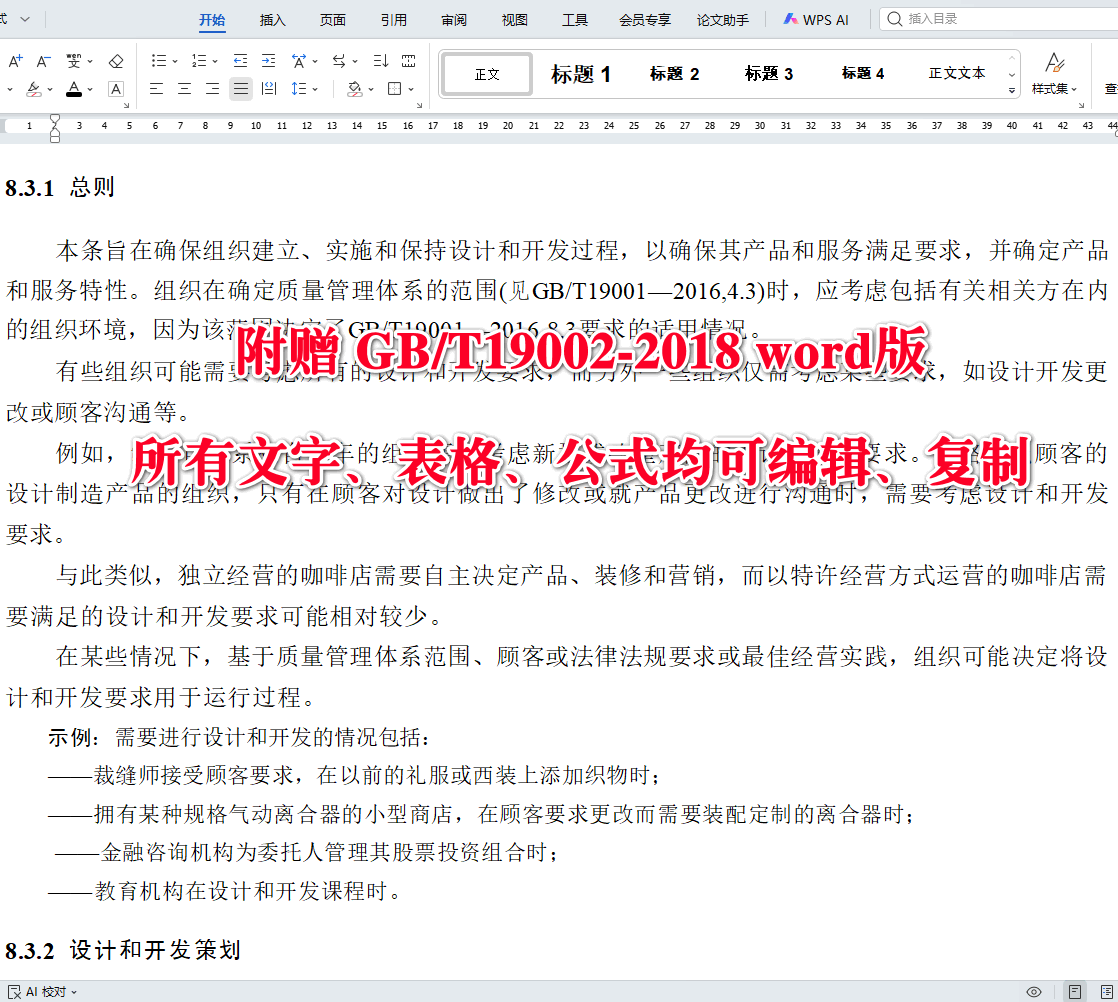The image size is (1118, 1002).
Task: Apply the 标题 2 style
Action: tap(675, 74)
